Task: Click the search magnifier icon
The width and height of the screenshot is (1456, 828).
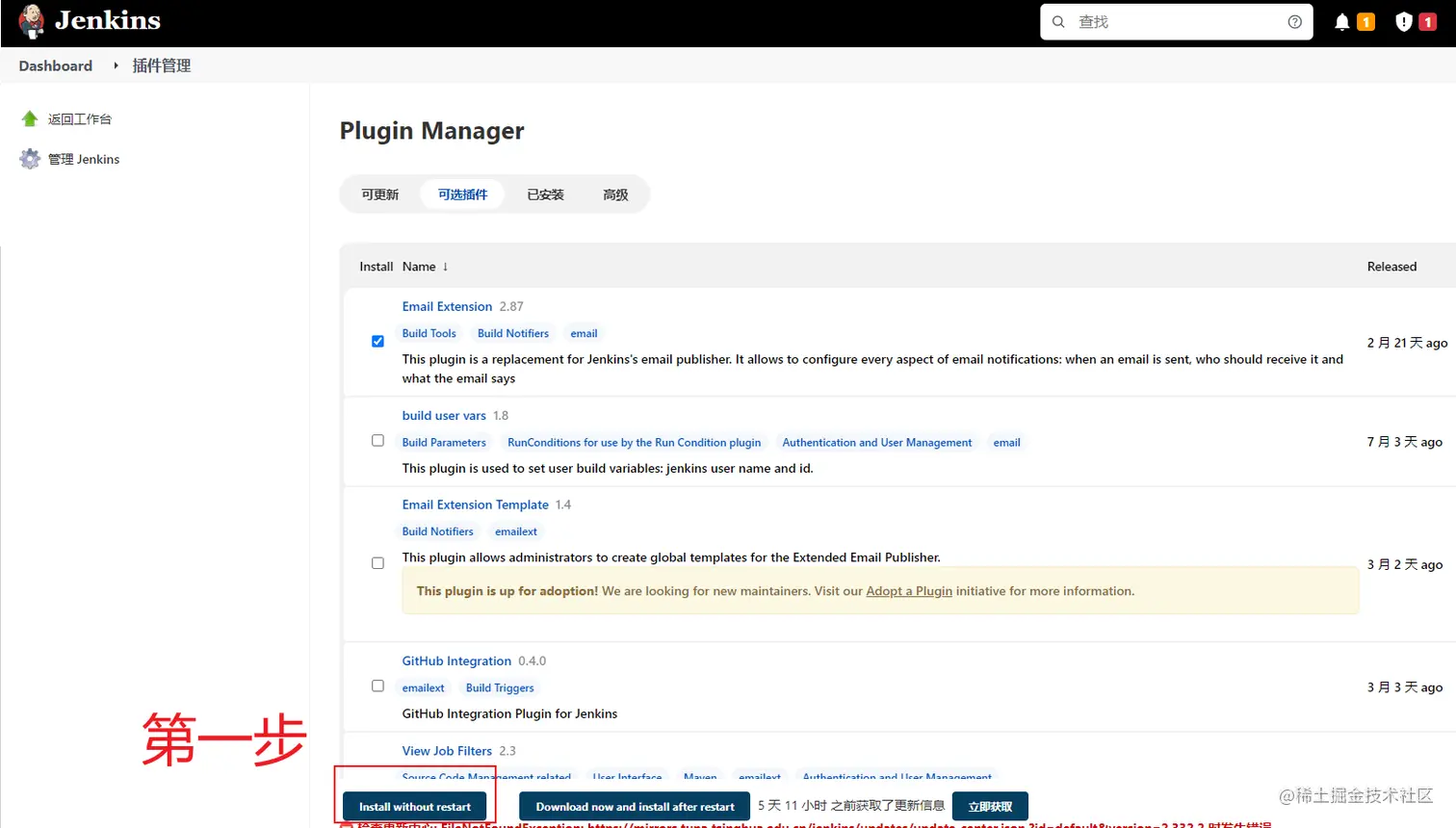Action: [x=1058, y=21]
